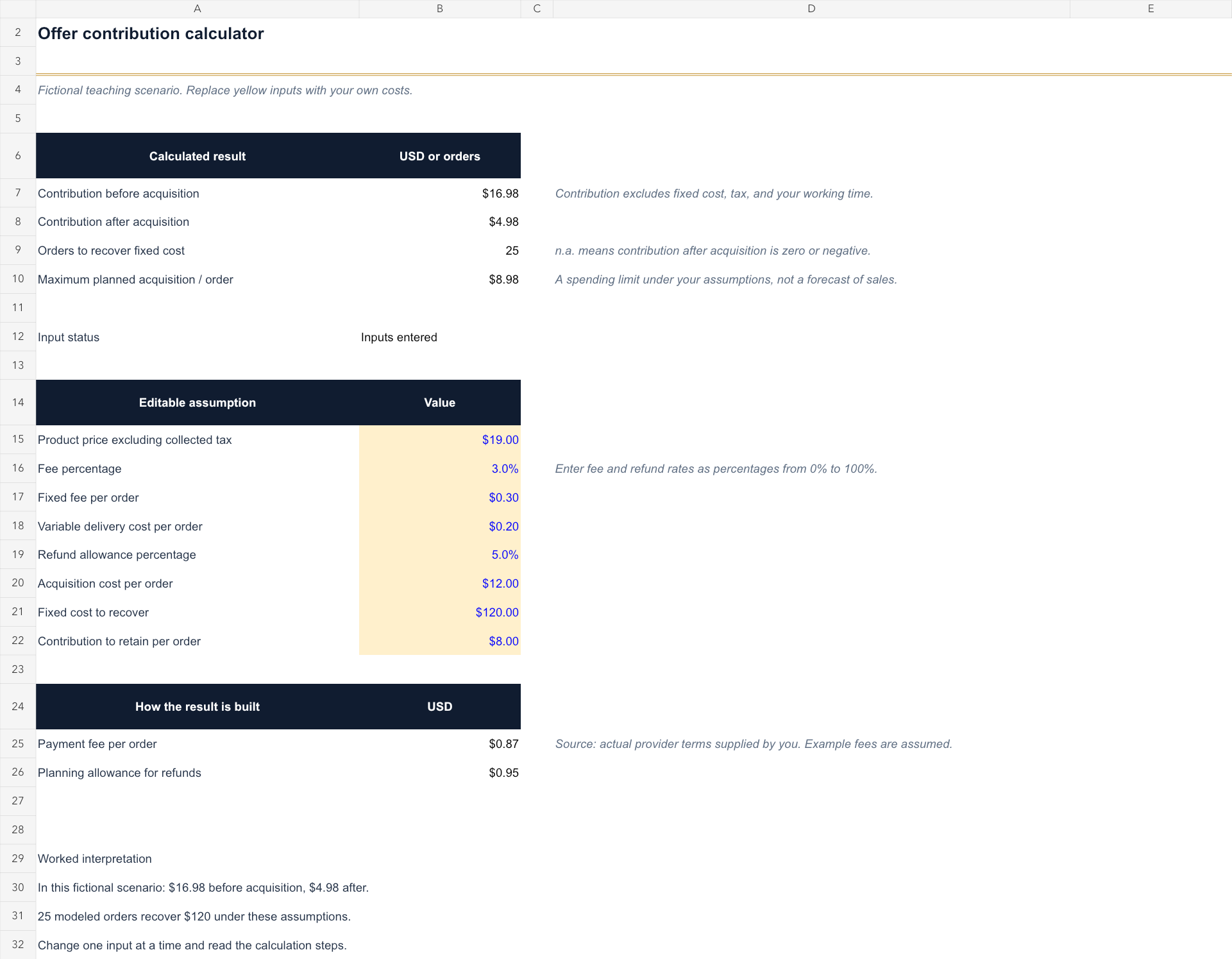Click the 'How the result is built' header
The width and height of the screenshot is (1232, 959).
coord(198,706)
